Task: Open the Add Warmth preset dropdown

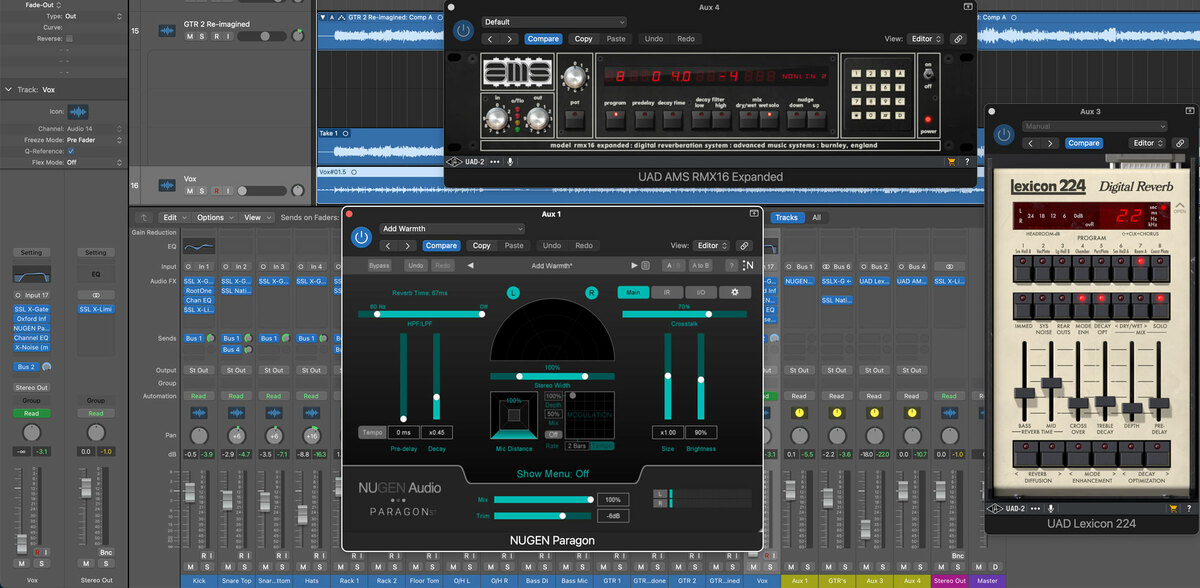Action: click(x=452, y=229)
